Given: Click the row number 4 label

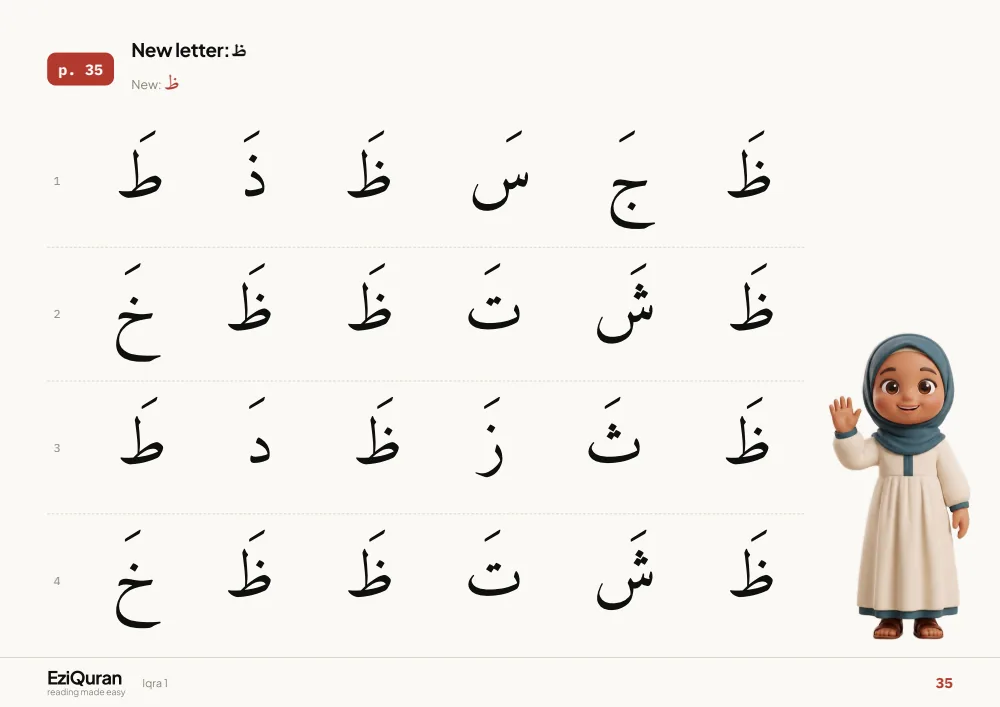Looking at the screenshot, I should (x=57, y=581).
